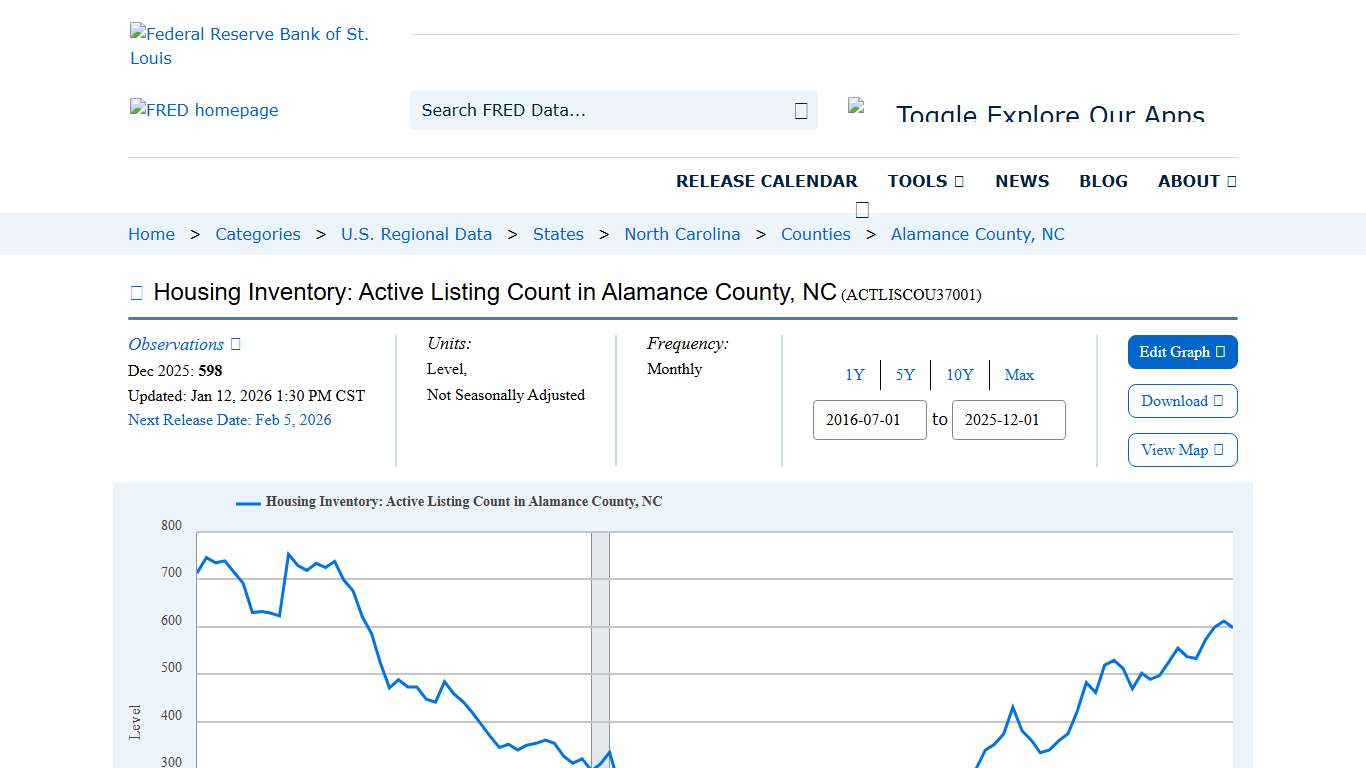Select the NEWS menu item
1366x768 pixels.
[1022, 181]
